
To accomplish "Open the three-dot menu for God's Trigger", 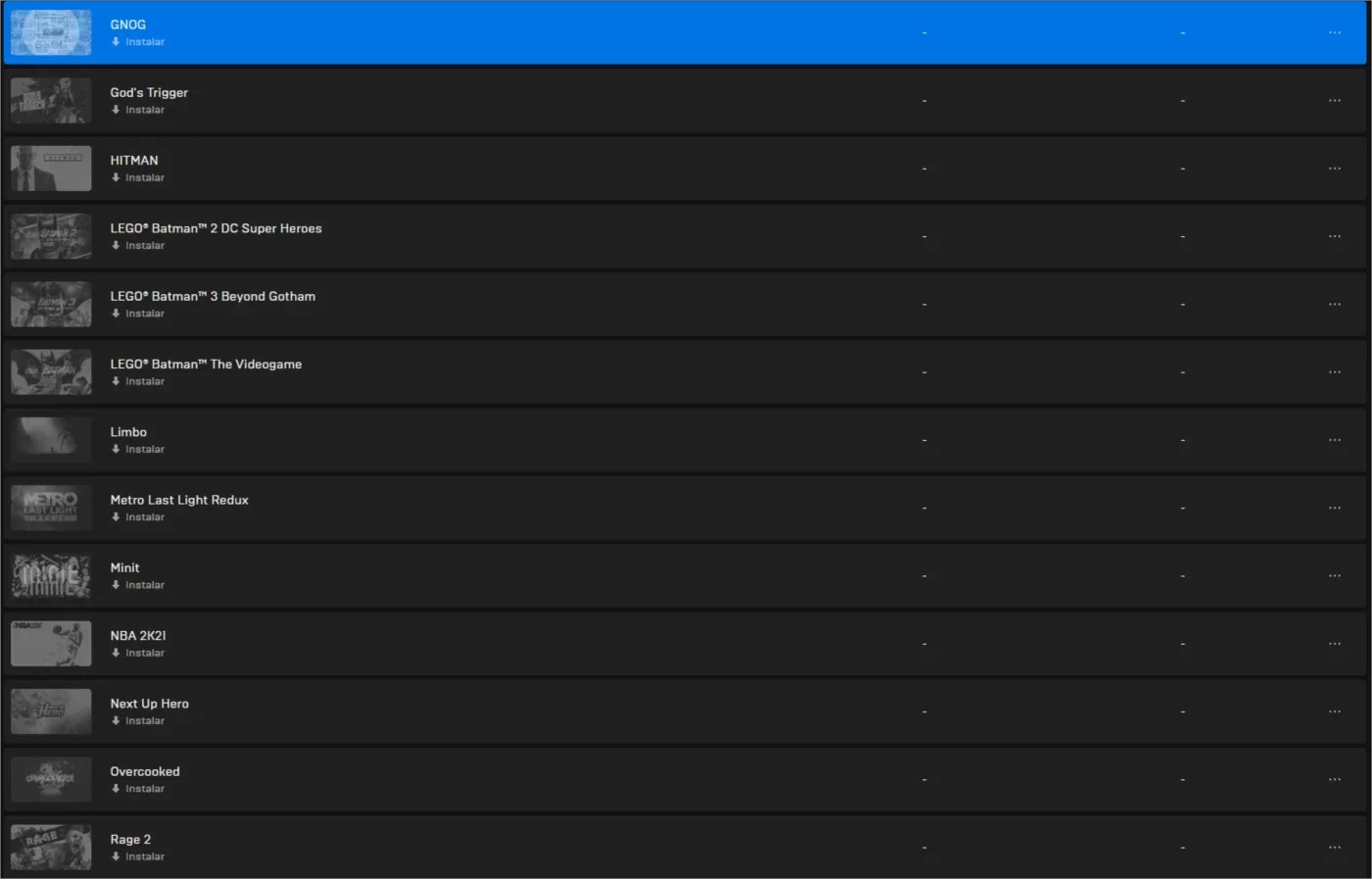I will [1334, 100].
